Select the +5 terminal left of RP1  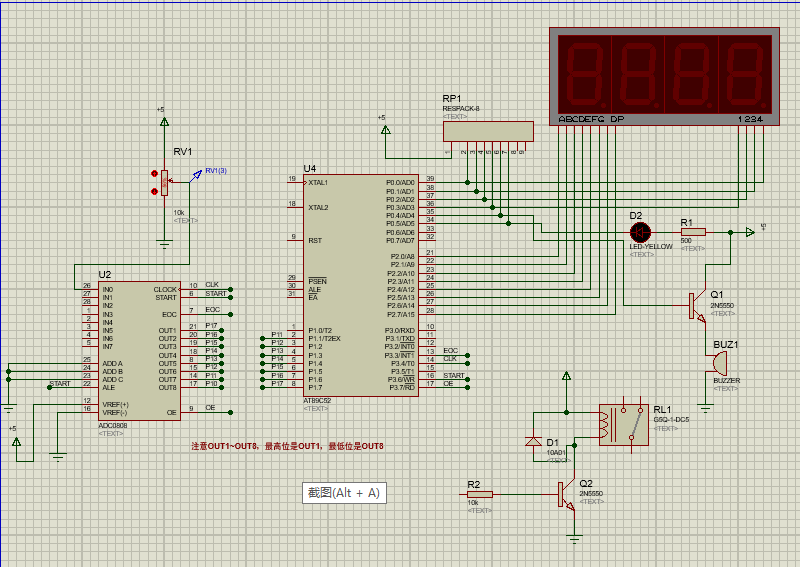click(386, 130)
